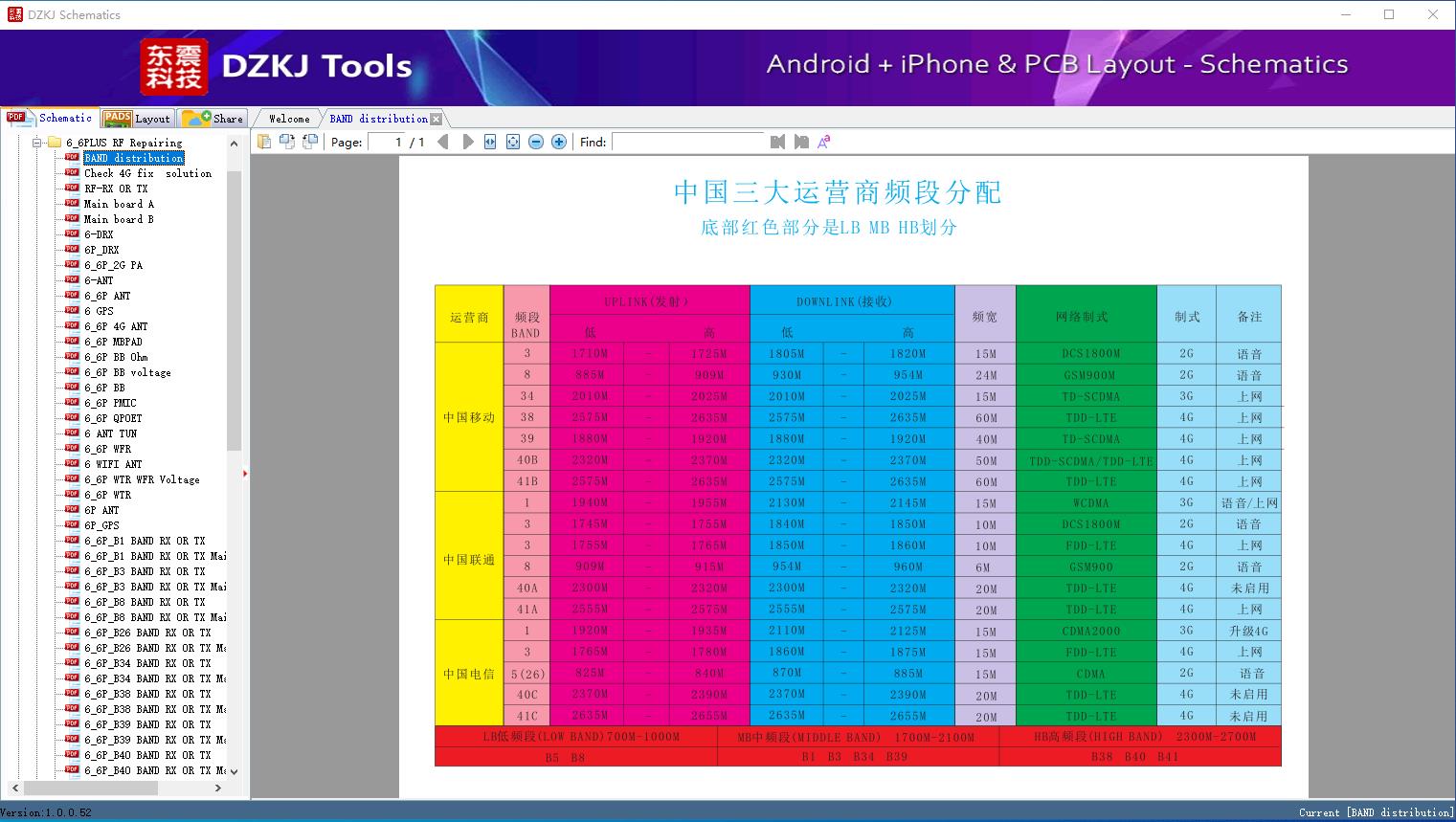Click the zoom in plus icon
Viewport: 1456px width, 822px height.
(x=559, y=142)
